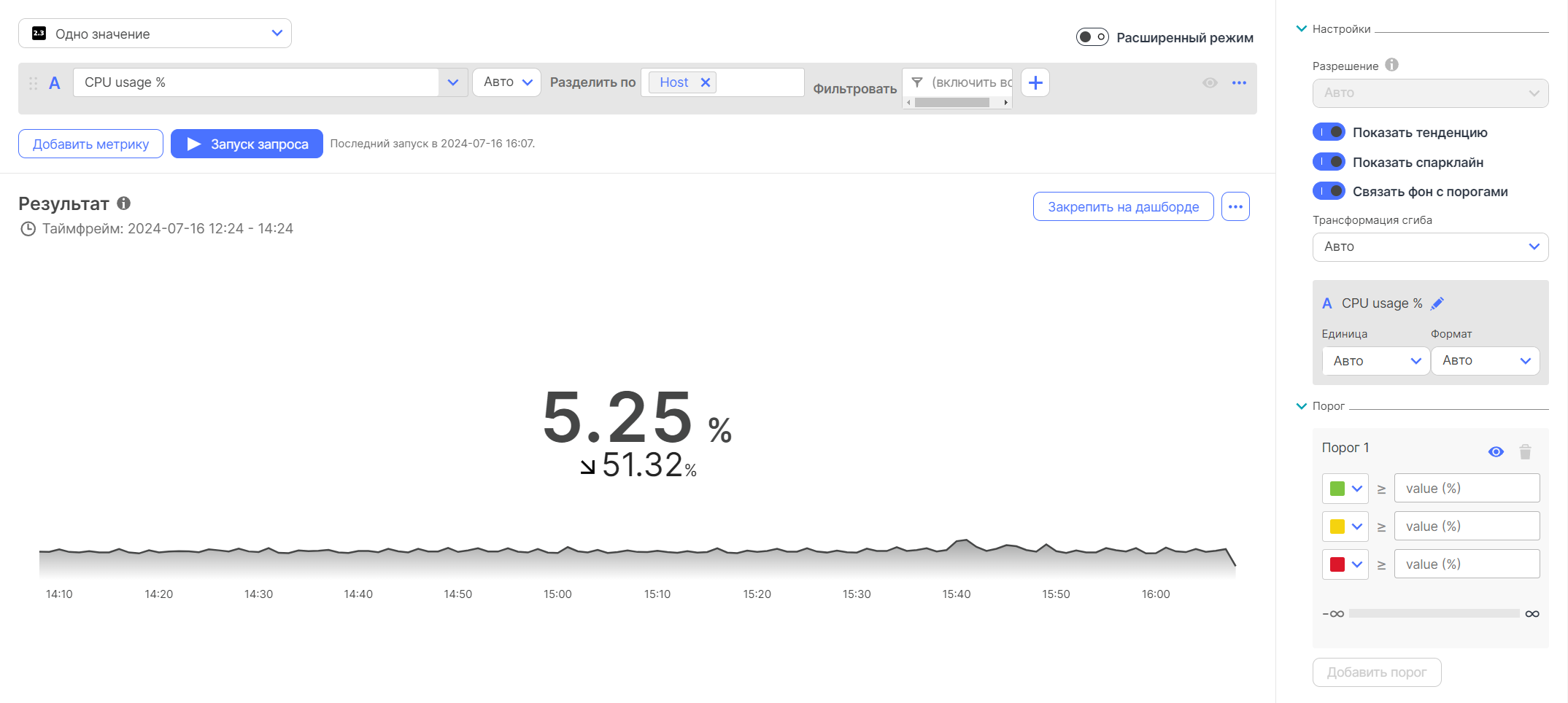This screenshot has width=1568, height=703.
Task: Open metric row three-dot options menu
Action: [1239, 83]
